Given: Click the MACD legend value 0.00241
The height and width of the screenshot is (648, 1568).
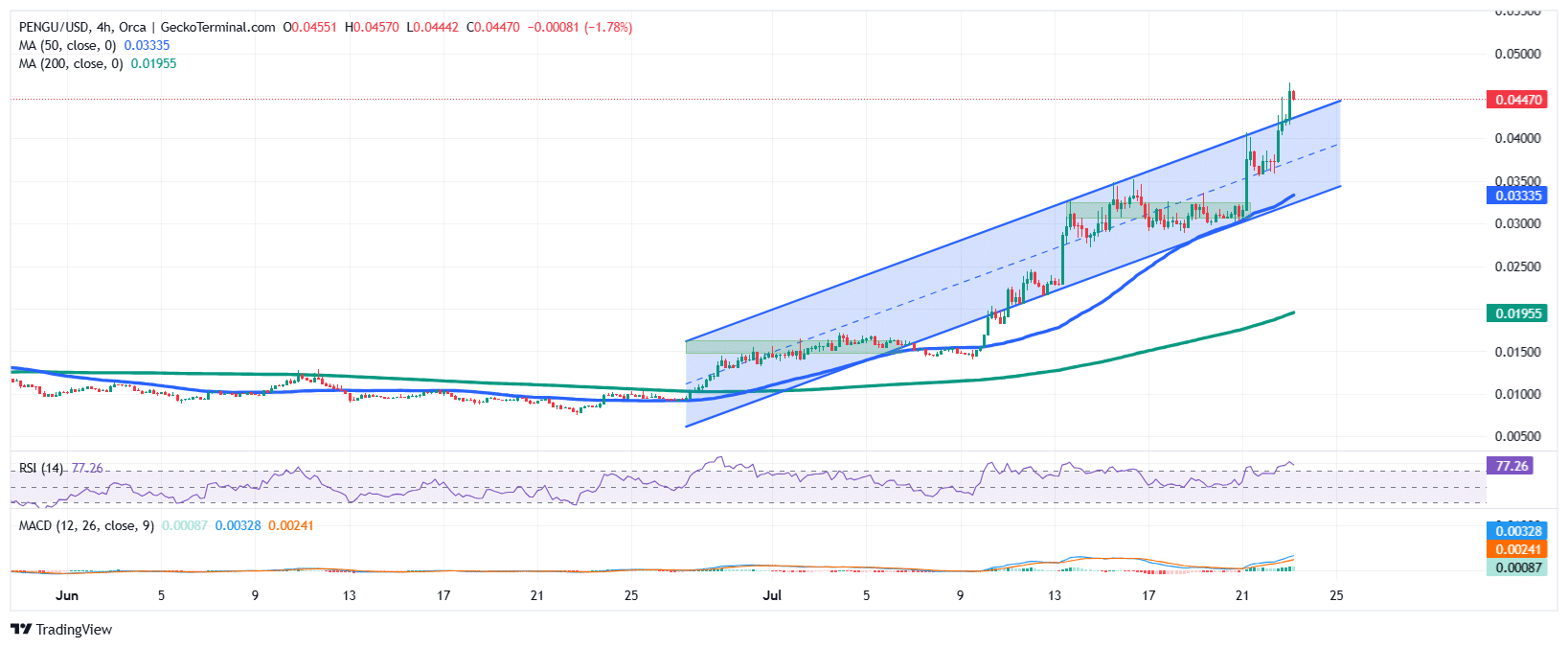Looking at the screenshot, I should coord(291,526).
